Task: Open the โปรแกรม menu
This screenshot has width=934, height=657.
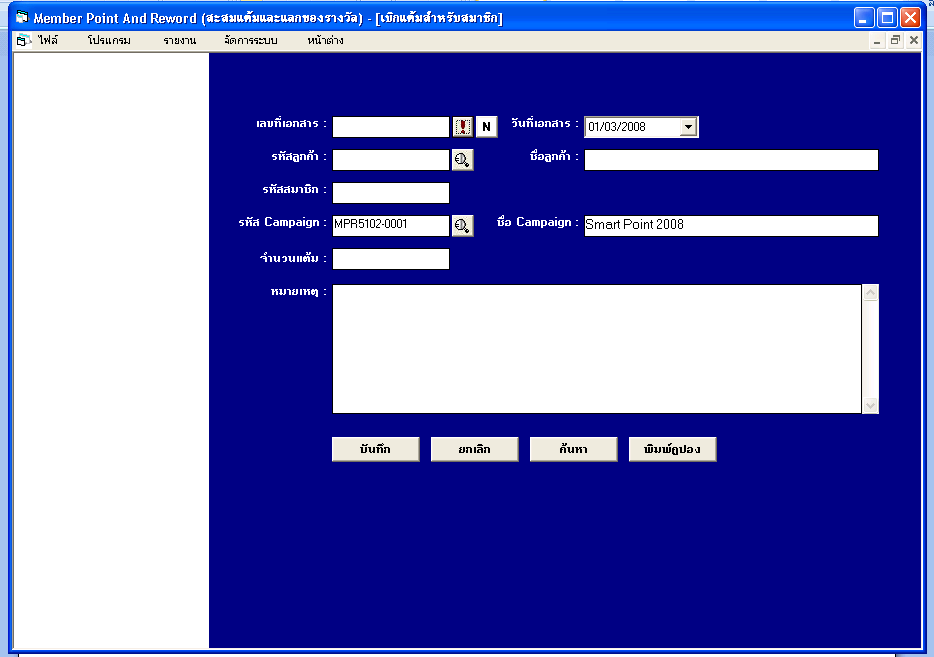Action: coord(109,41)
